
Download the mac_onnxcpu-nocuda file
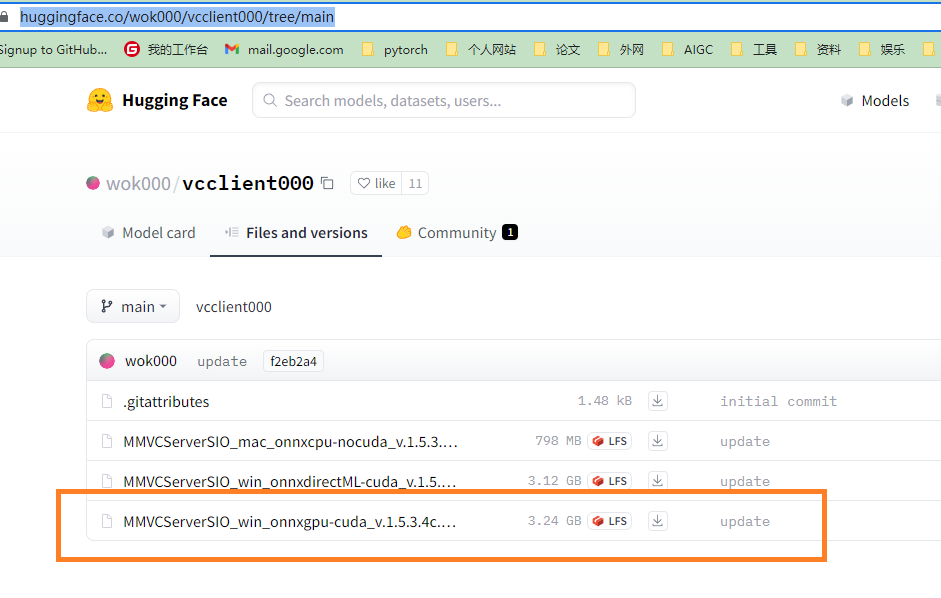pos(658,441)
